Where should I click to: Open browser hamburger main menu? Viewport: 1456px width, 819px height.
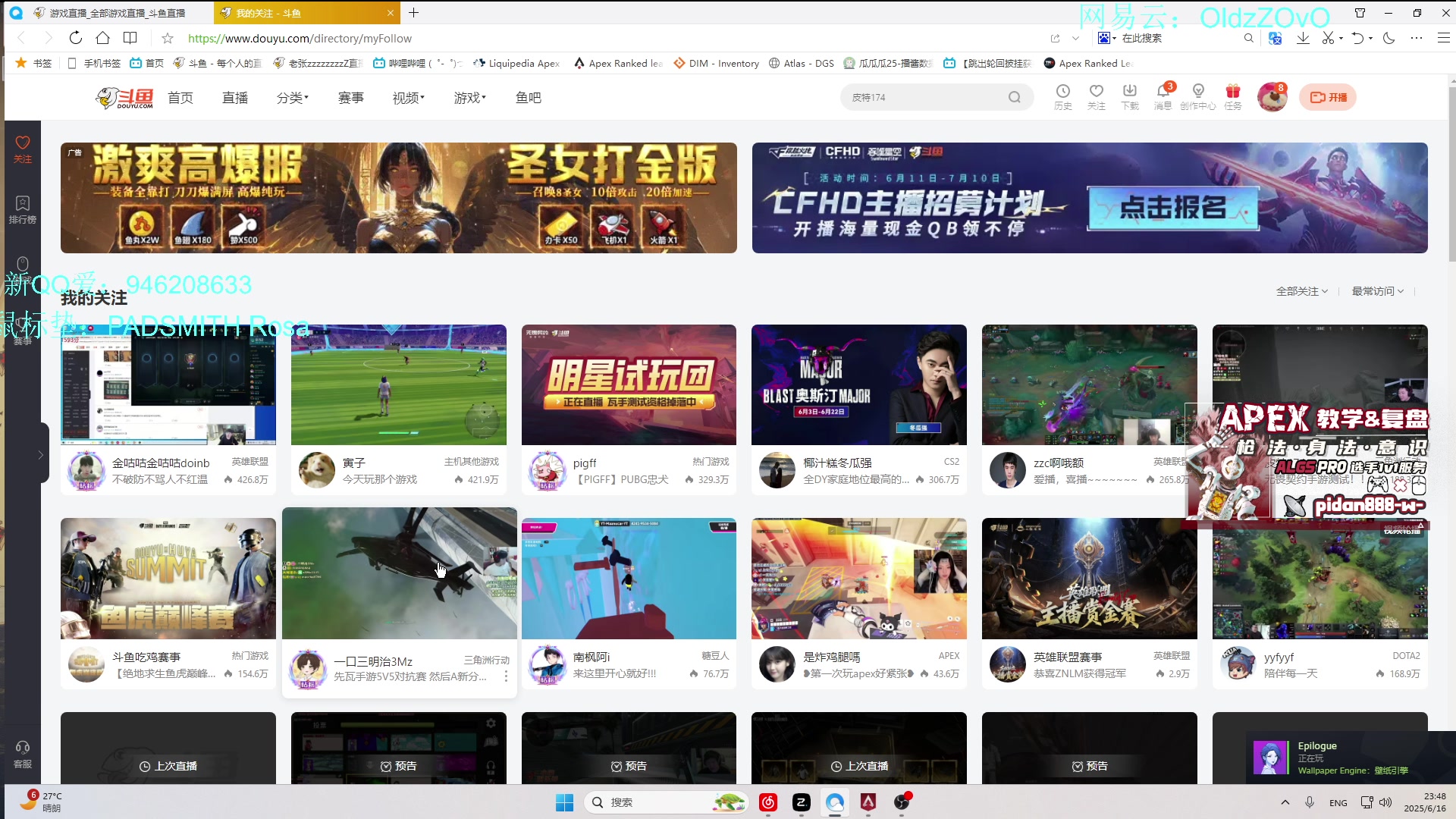1444,38
